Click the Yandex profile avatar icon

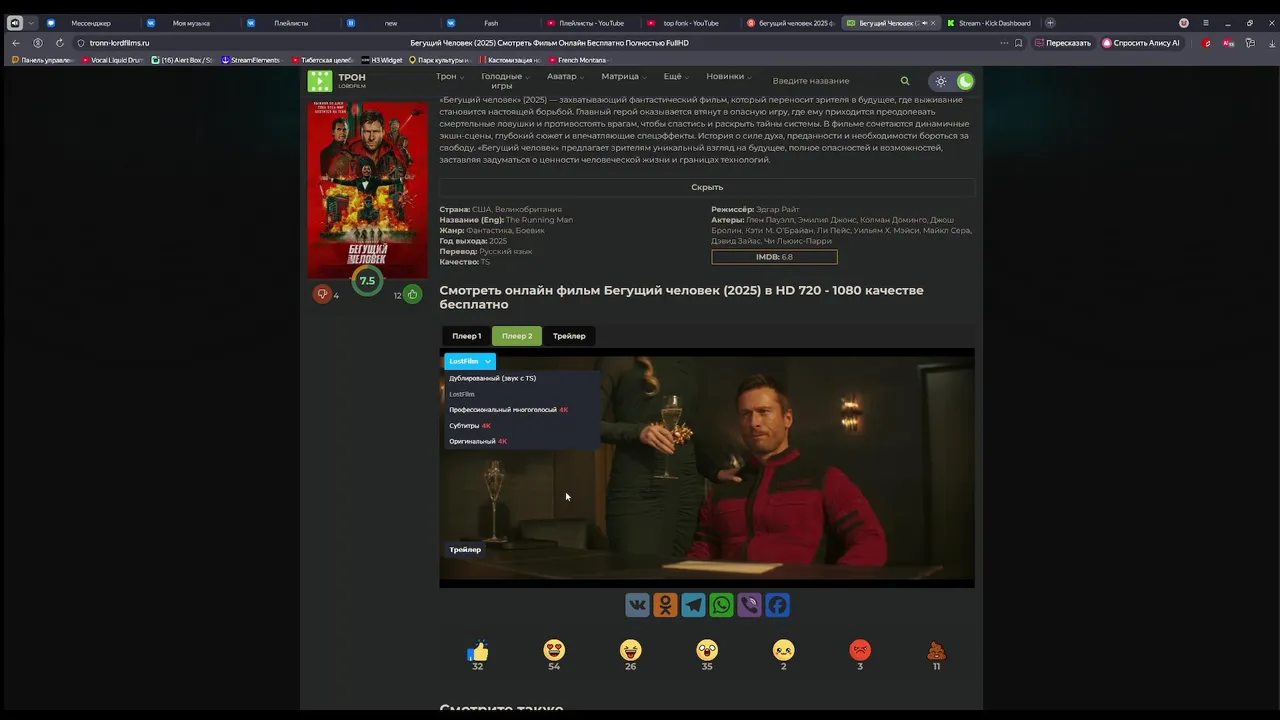coord(1184,23)
